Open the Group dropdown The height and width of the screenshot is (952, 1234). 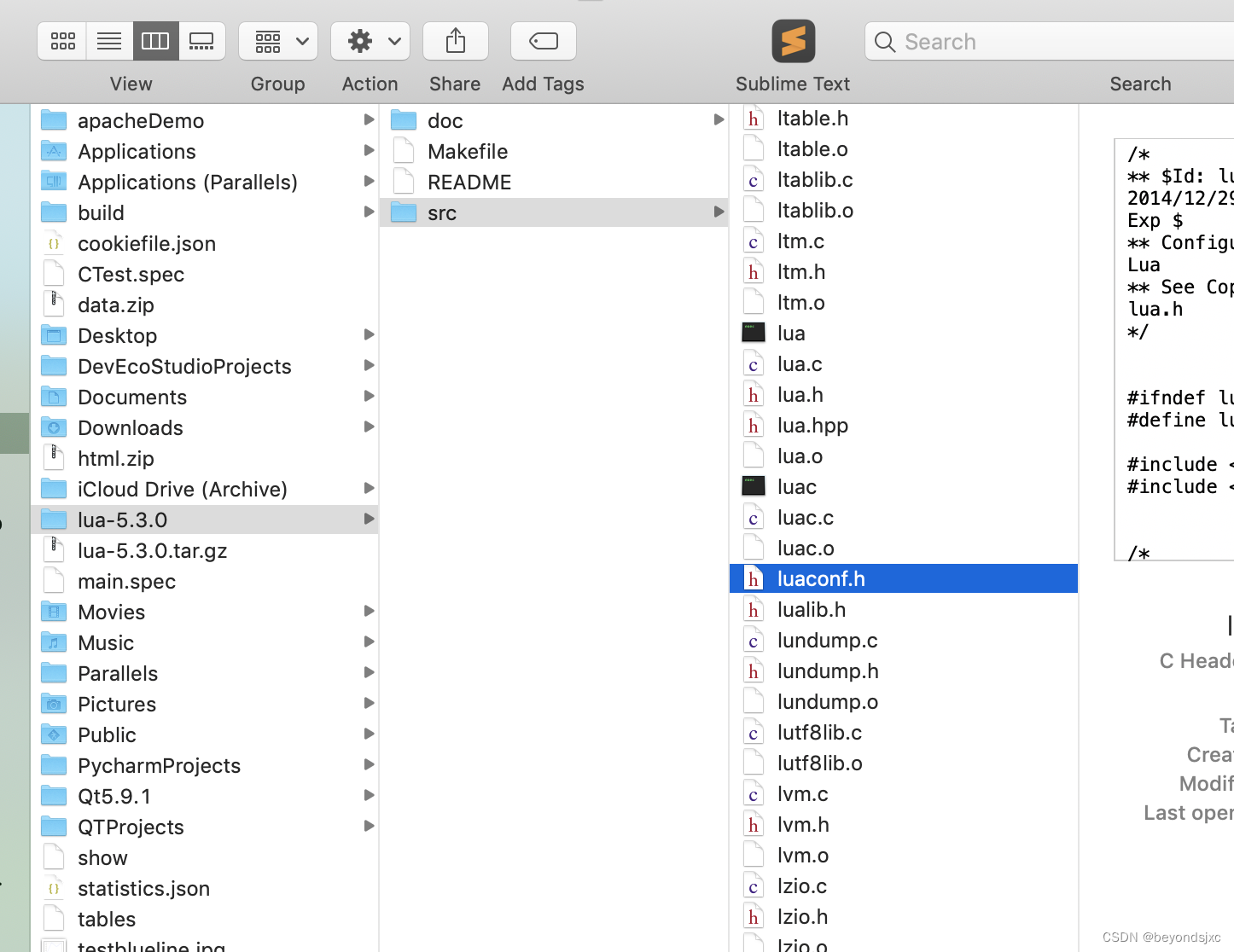(278, 41)
